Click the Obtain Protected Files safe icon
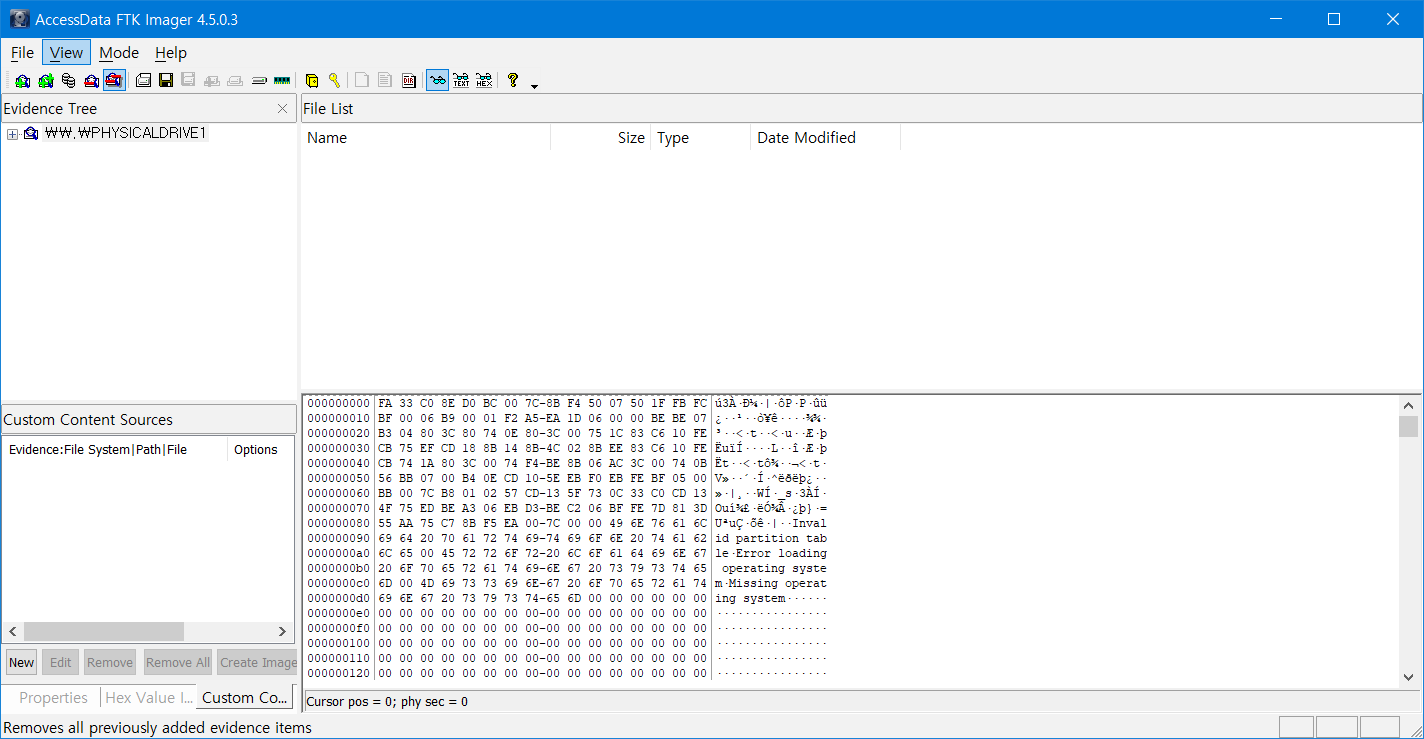 click(312, 81)
